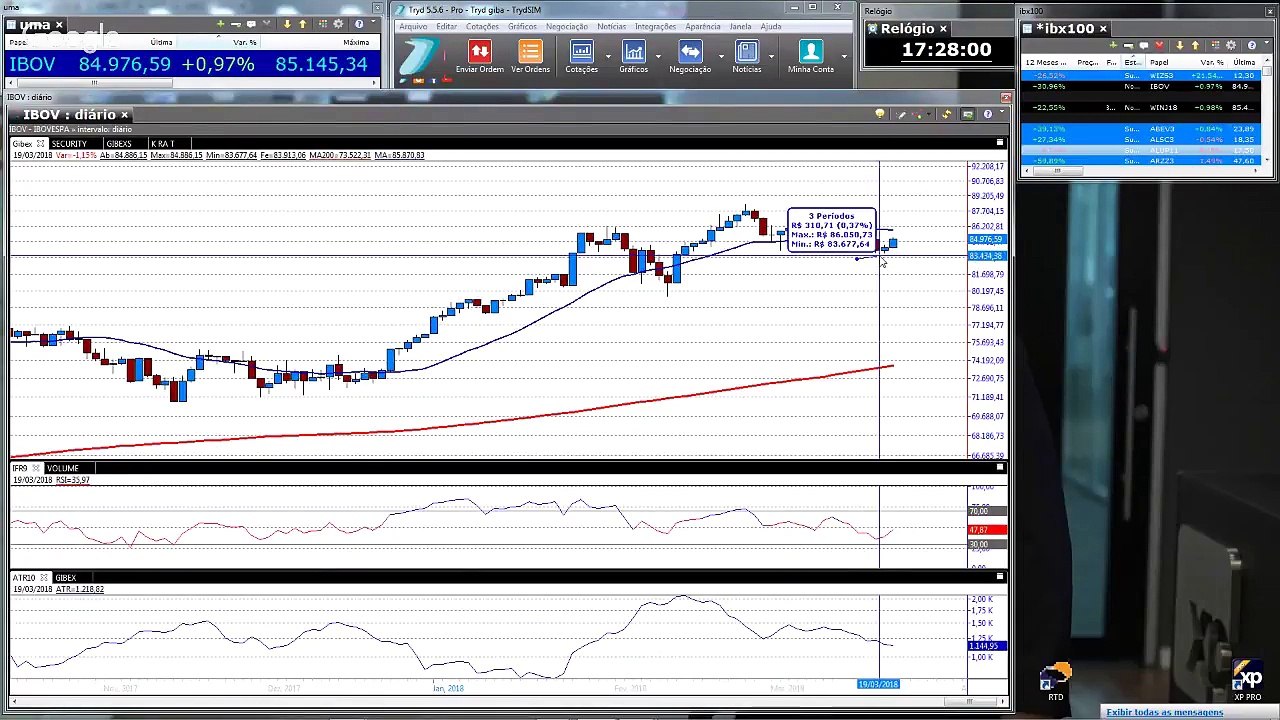Open the Janela menu
The height and width of the screenshot is (720, 1280).
(x=740, y=27)
